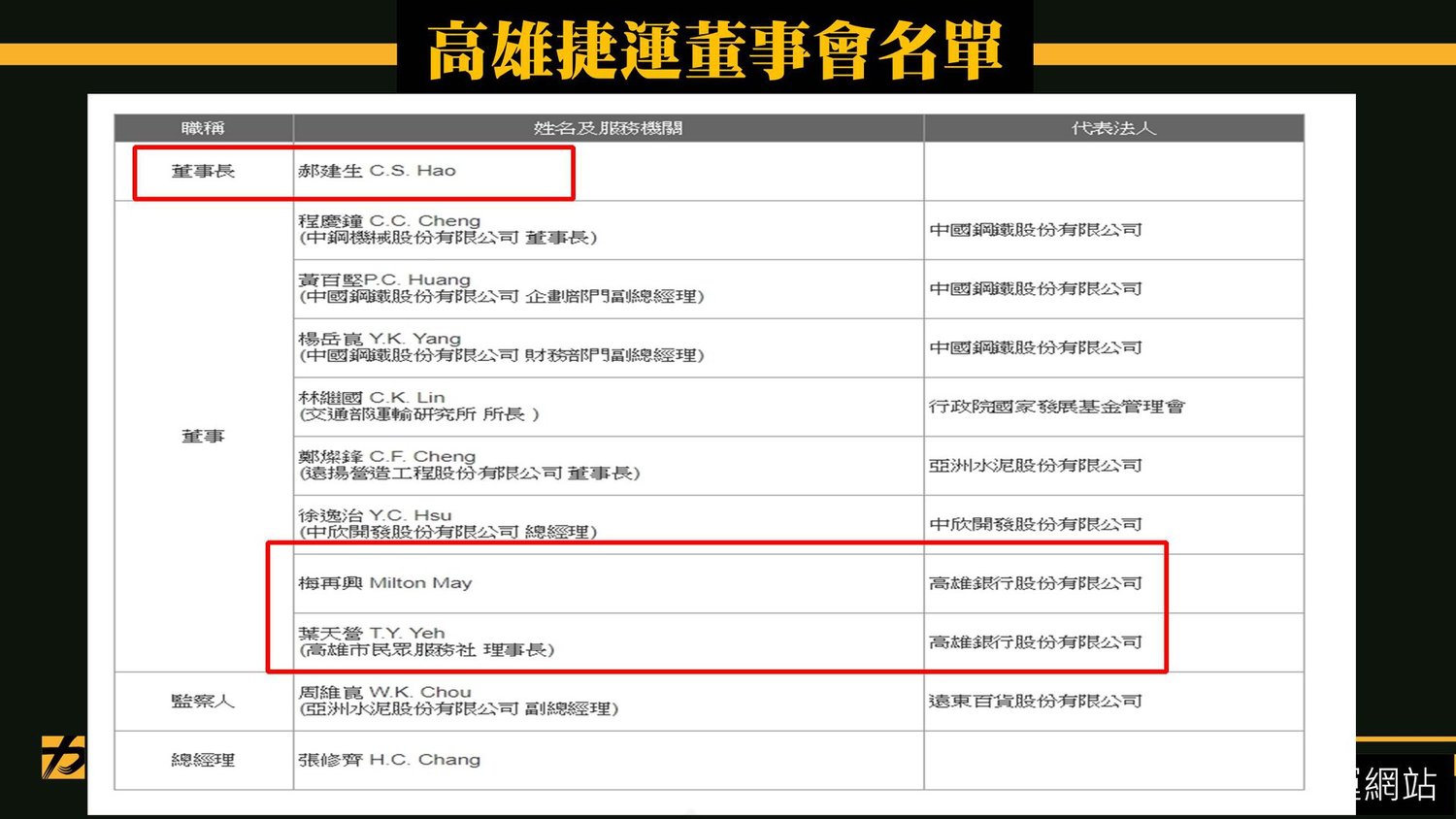Select 高雄銀行股份有限公司 in the T.Y. Yeh row
The width and height of the screenshot is (1456, 819).
[x=1036, y=642]
